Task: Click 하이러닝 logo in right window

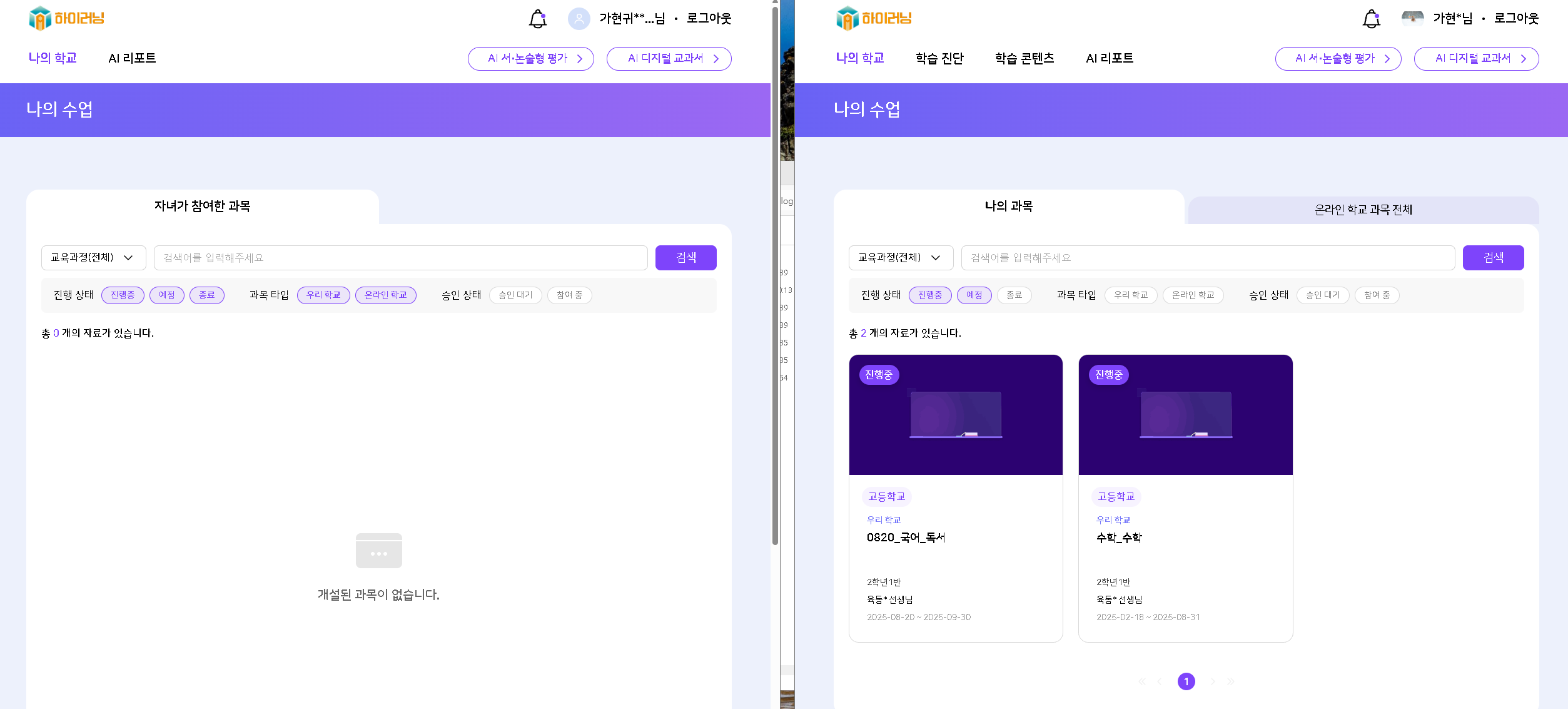Action: (x=874, y=18)
